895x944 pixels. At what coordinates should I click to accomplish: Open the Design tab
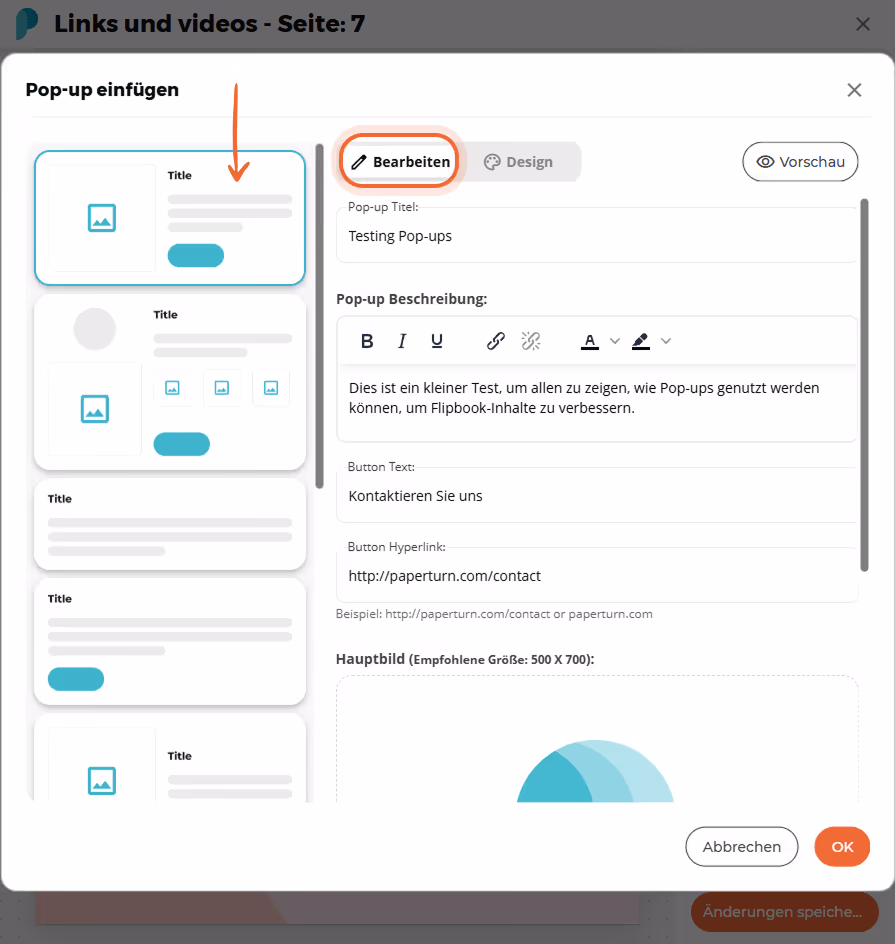point(519,162)
